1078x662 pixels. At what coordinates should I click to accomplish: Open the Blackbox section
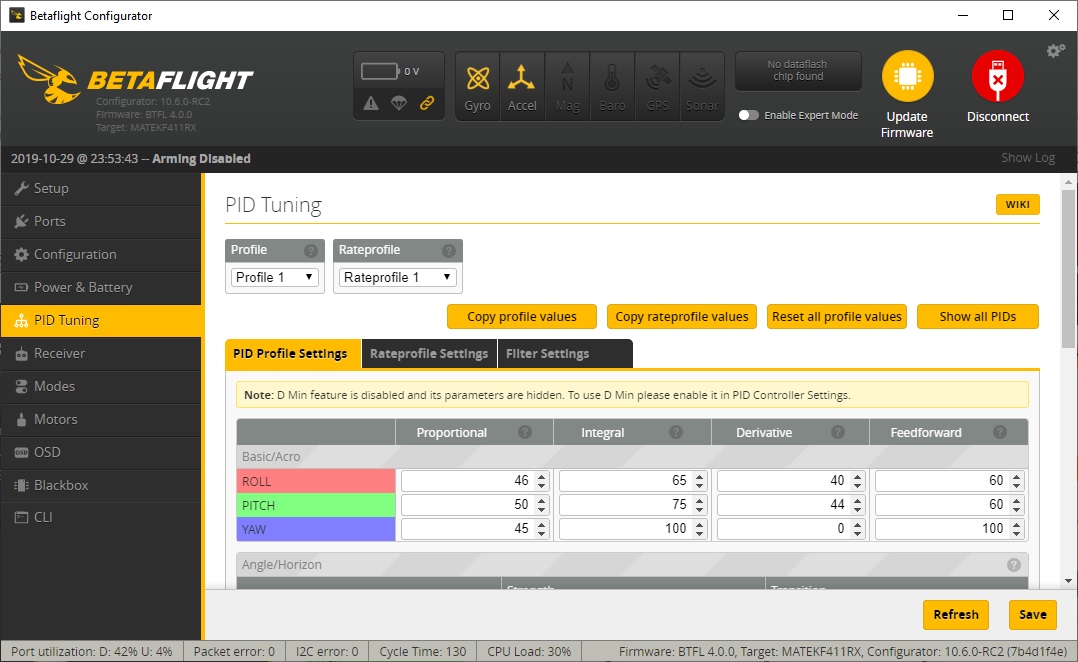click(101, 485)
